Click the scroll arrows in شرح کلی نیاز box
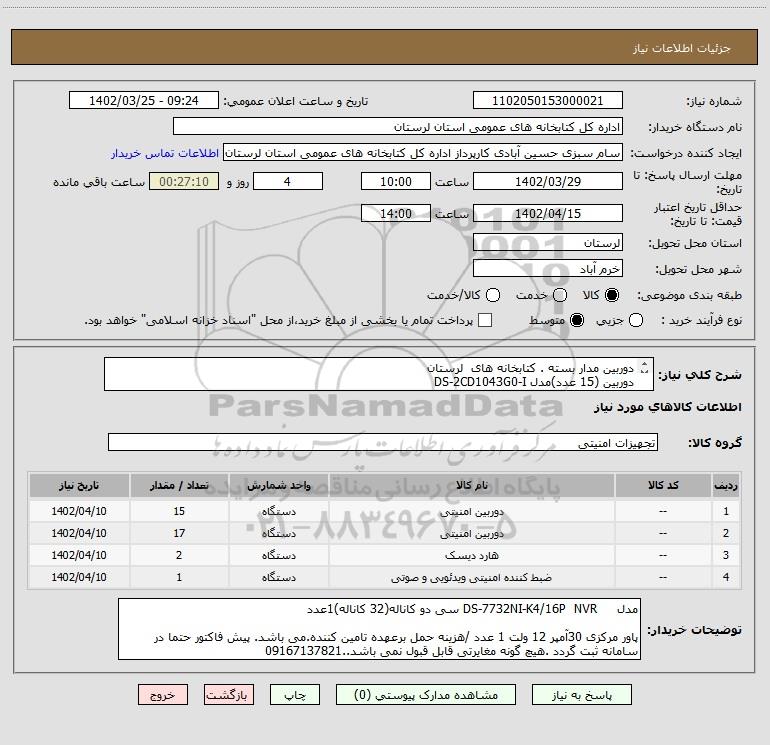 point(645,368)
